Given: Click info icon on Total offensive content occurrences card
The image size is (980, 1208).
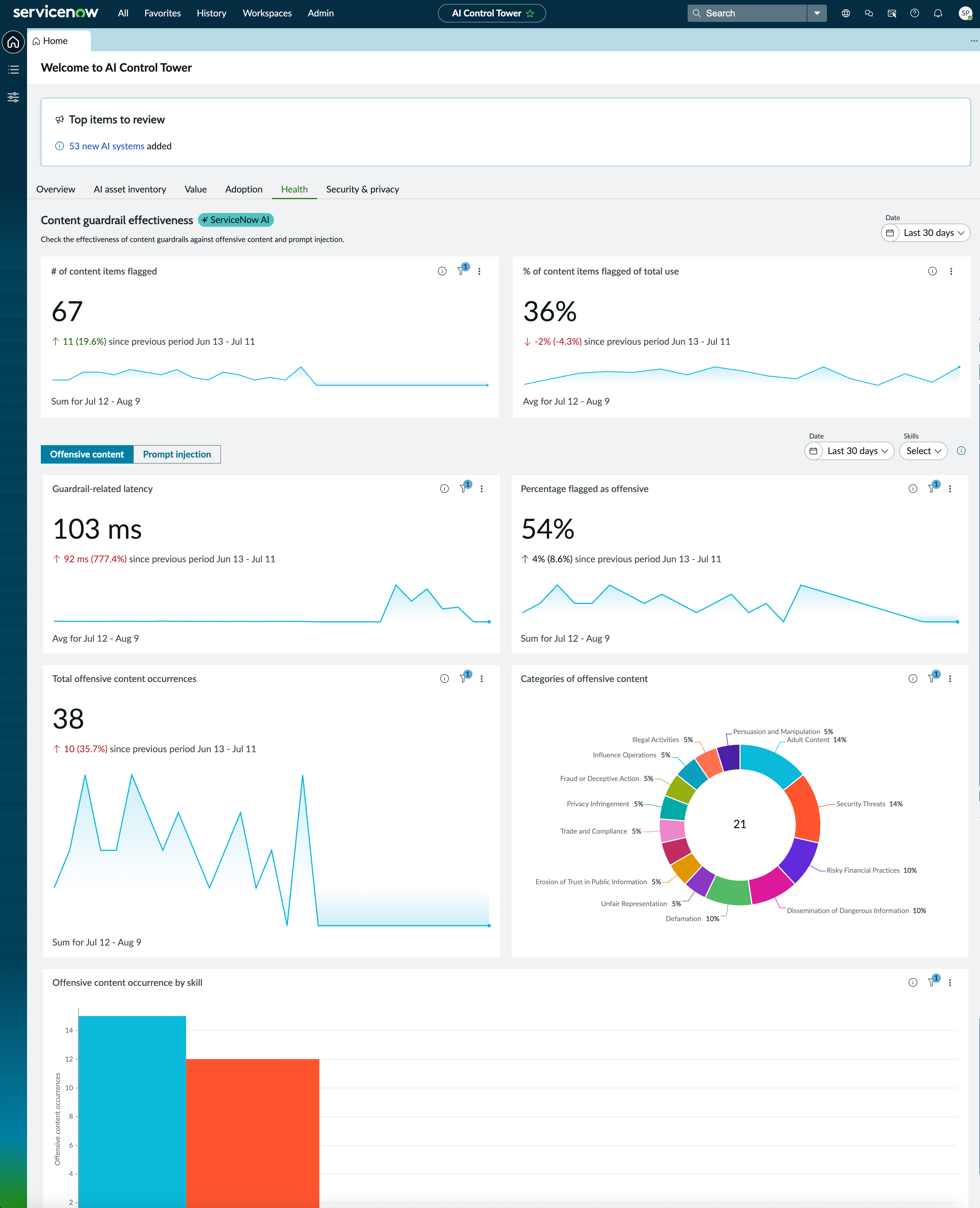Looking at the screenshot, I should pos(444,679).
